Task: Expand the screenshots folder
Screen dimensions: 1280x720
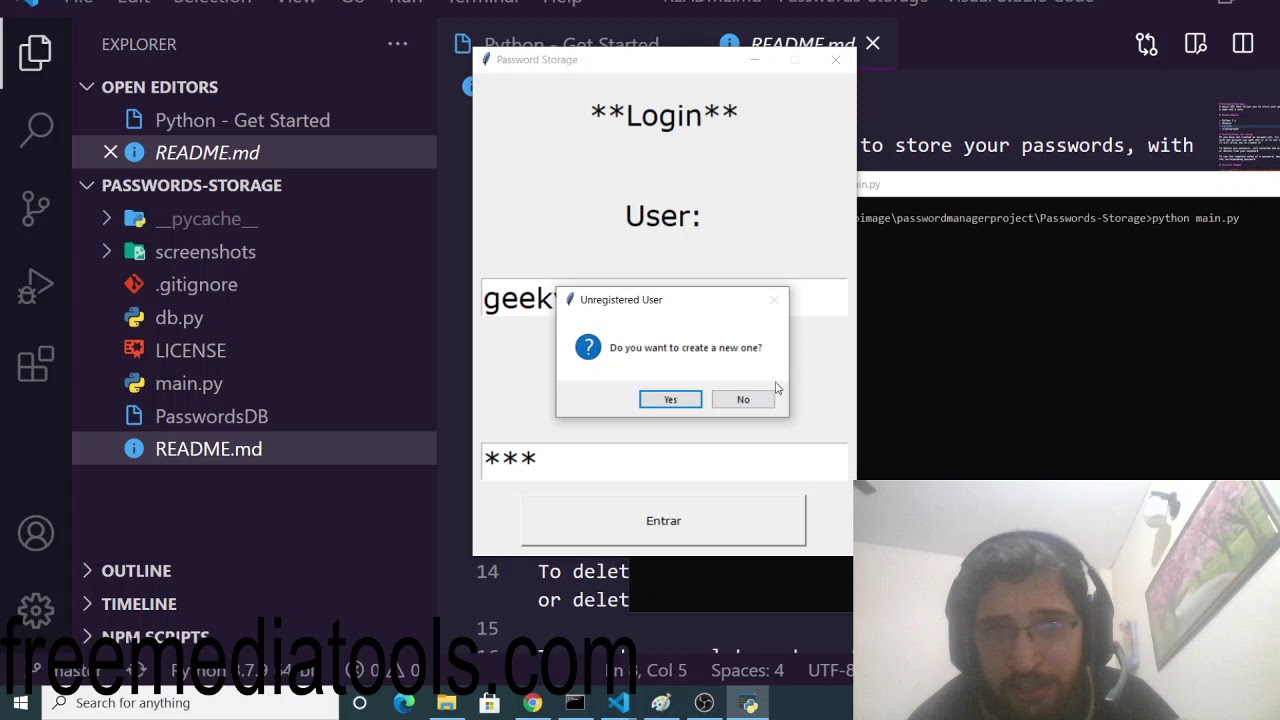Action: click(x=107, y=251)
